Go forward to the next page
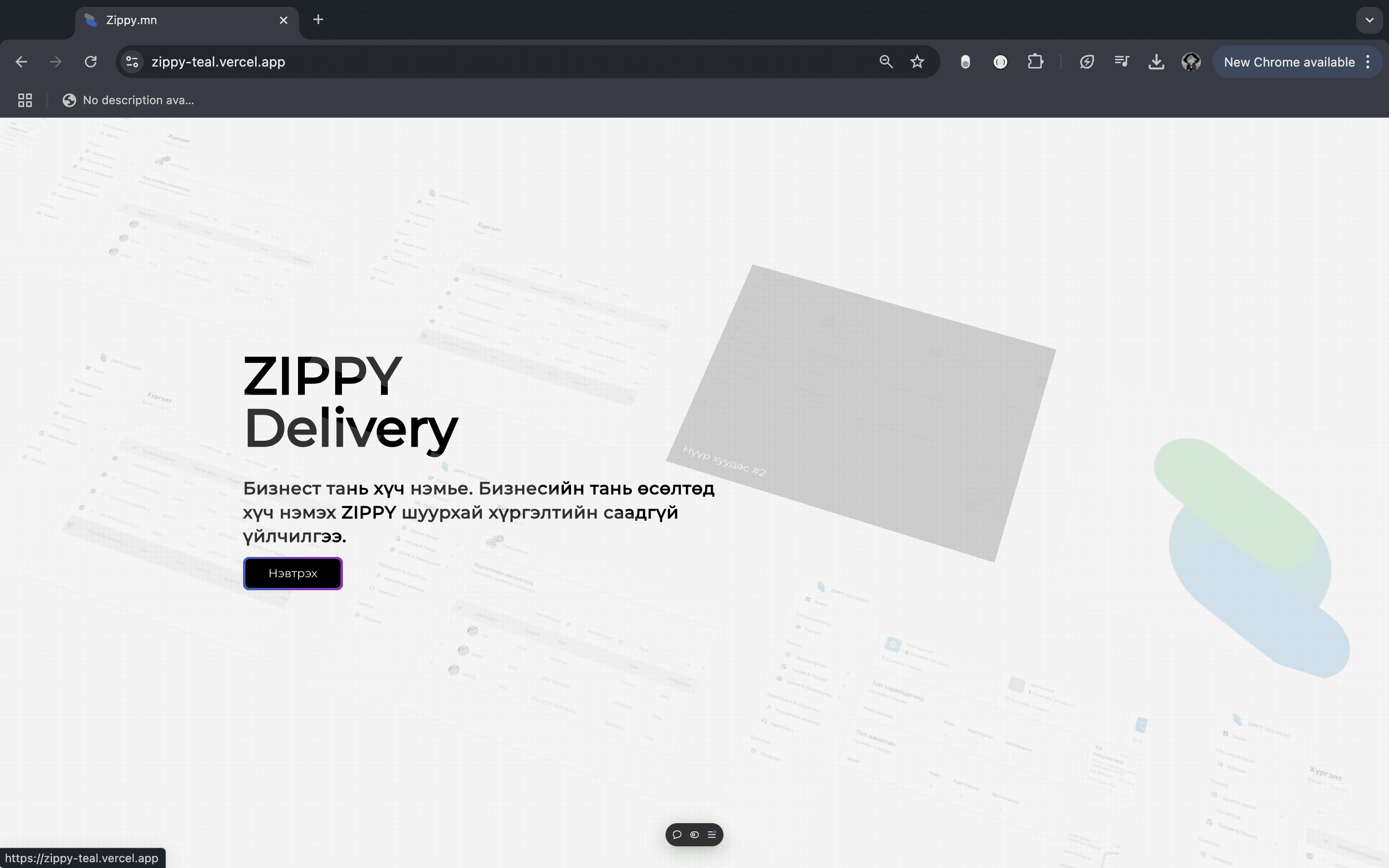Viewport: 1389px width, 868px height. click(55, 62)
